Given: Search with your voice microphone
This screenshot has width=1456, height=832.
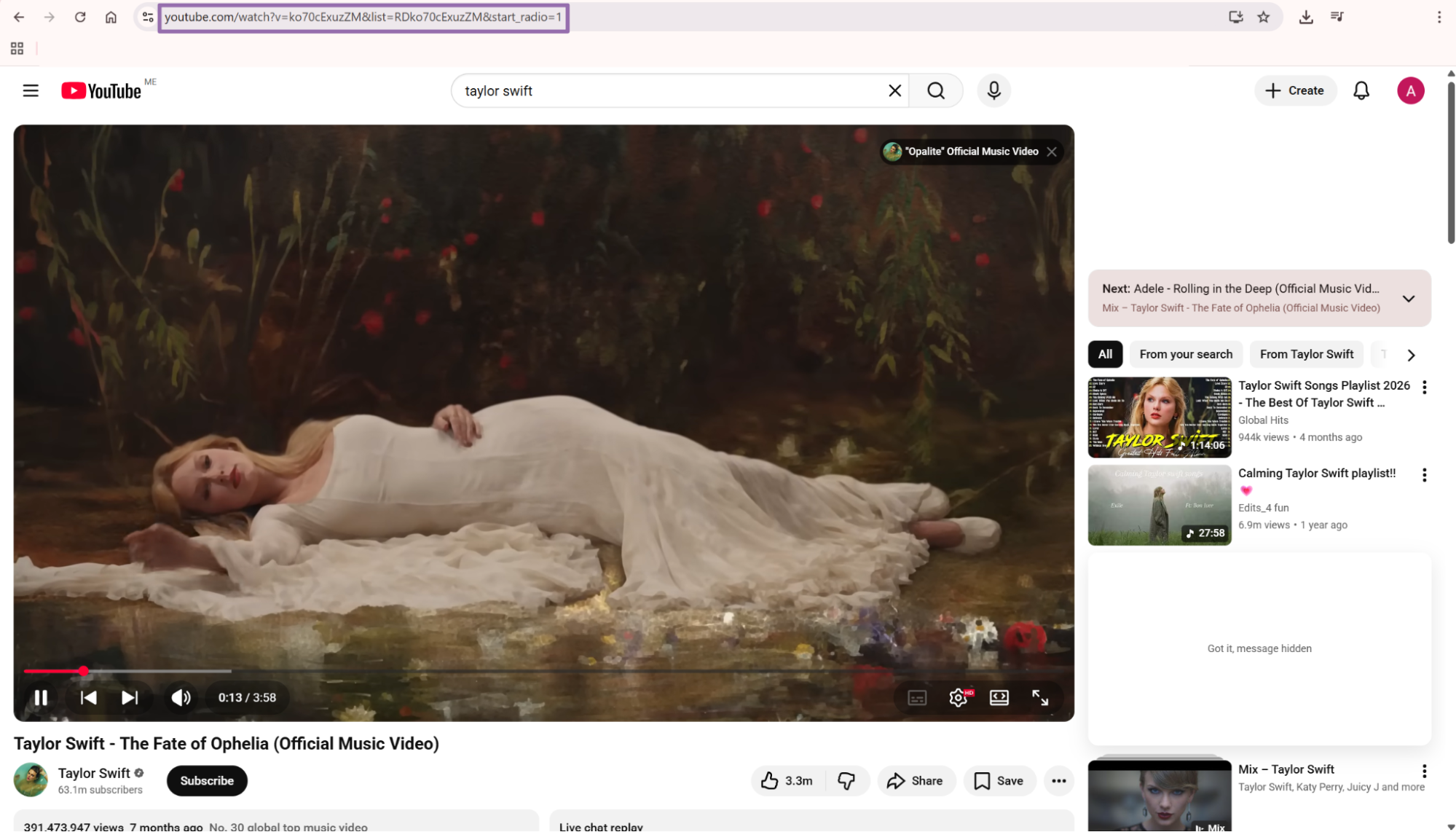Looking at the screenshot, I should pos(993,90).
